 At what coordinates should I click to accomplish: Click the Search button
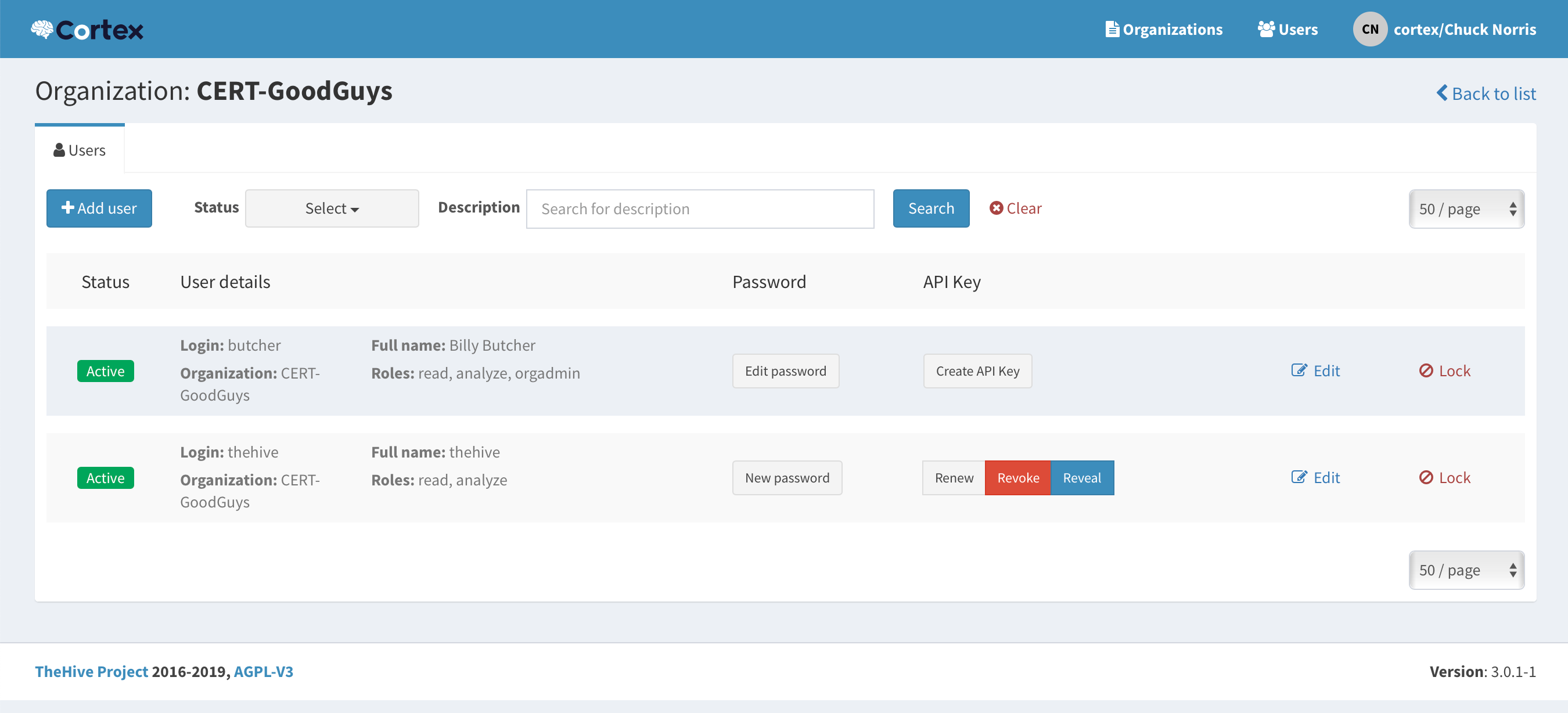coord(931,208)
